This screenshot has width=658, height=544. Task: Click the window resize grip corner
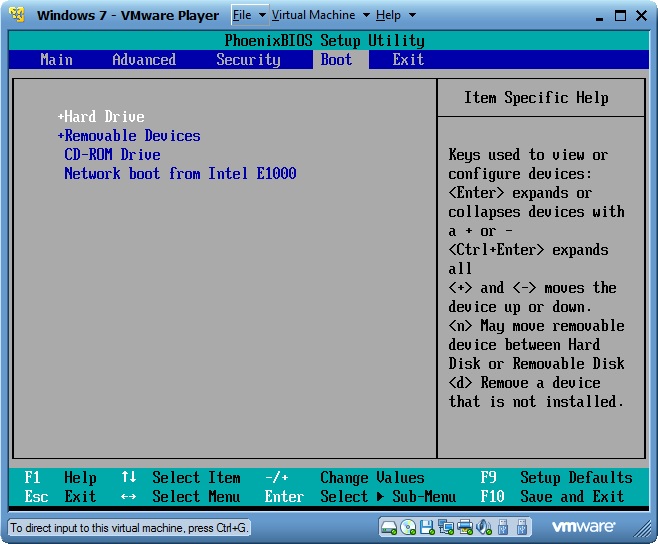click(x=642, y=529)
